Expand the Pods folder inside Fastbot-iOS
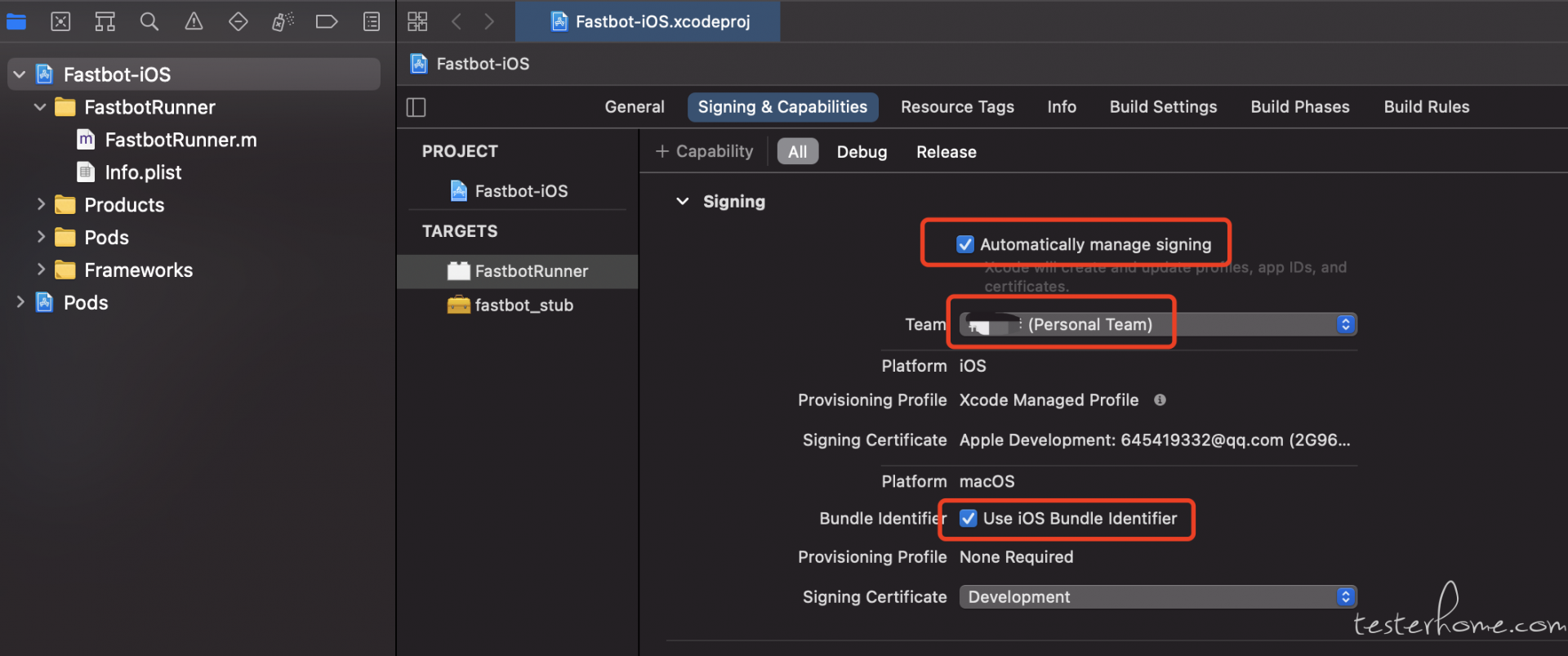 pyautogui.click(x=40, y=237)
